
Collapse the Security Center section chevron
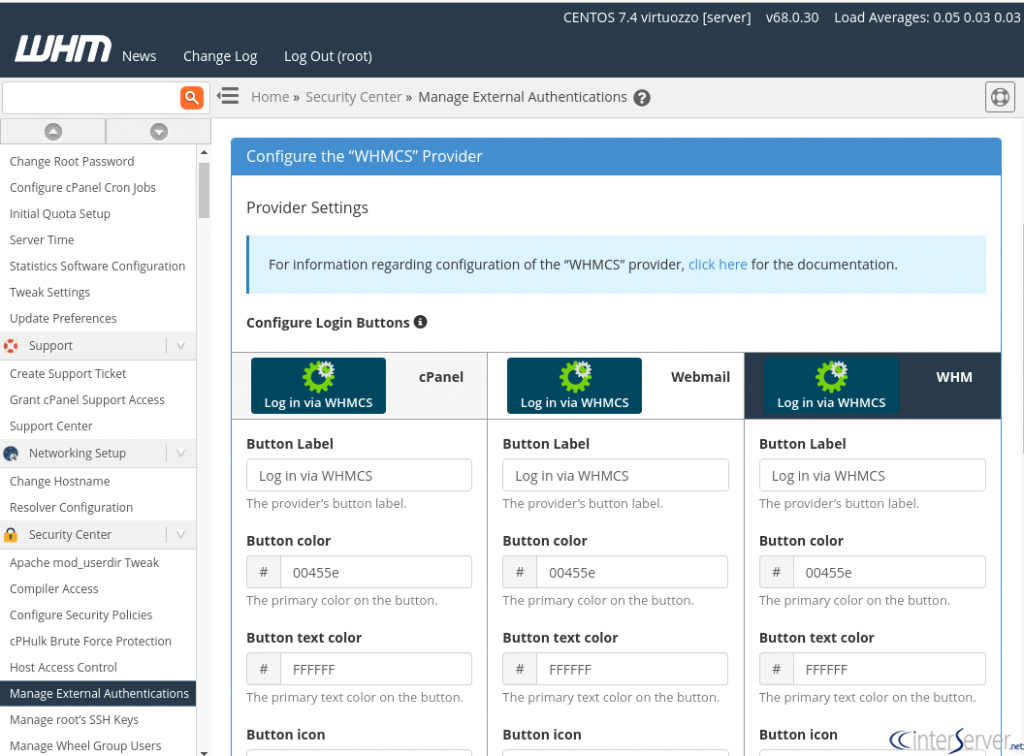pyautogui.click(x=181, y=535)
